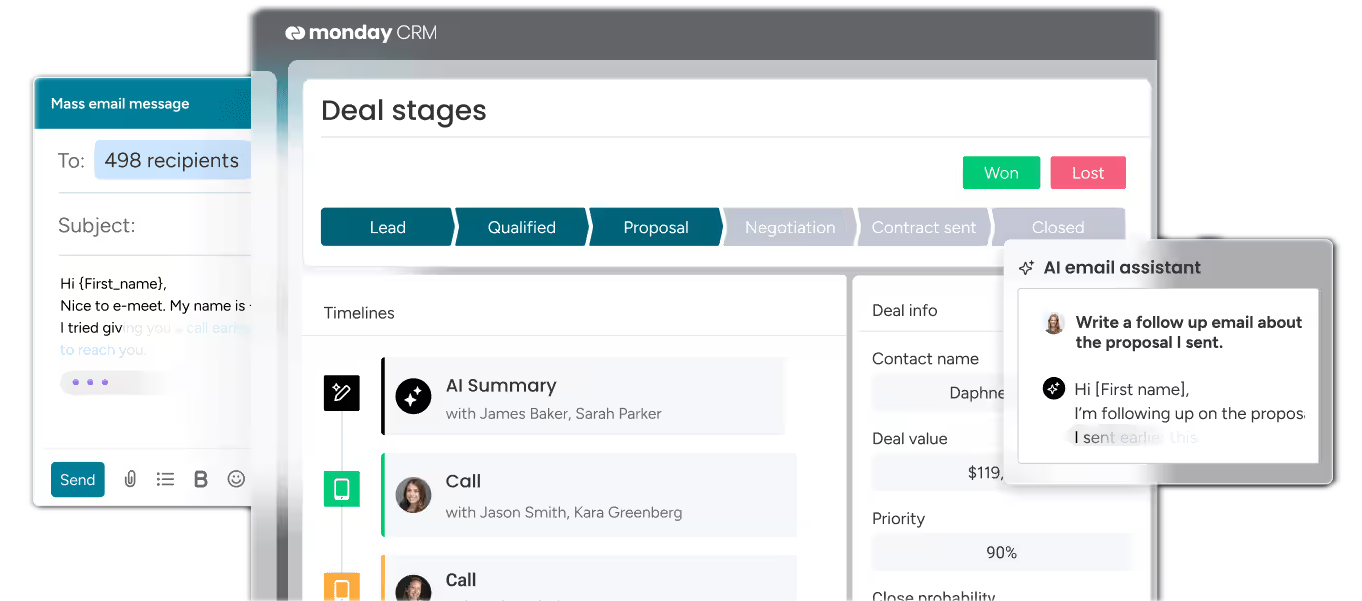This screenshot has width=1362, height=601.
Task: Click 'Write a follow up email' prompt
Action: tap(1188, 332)
